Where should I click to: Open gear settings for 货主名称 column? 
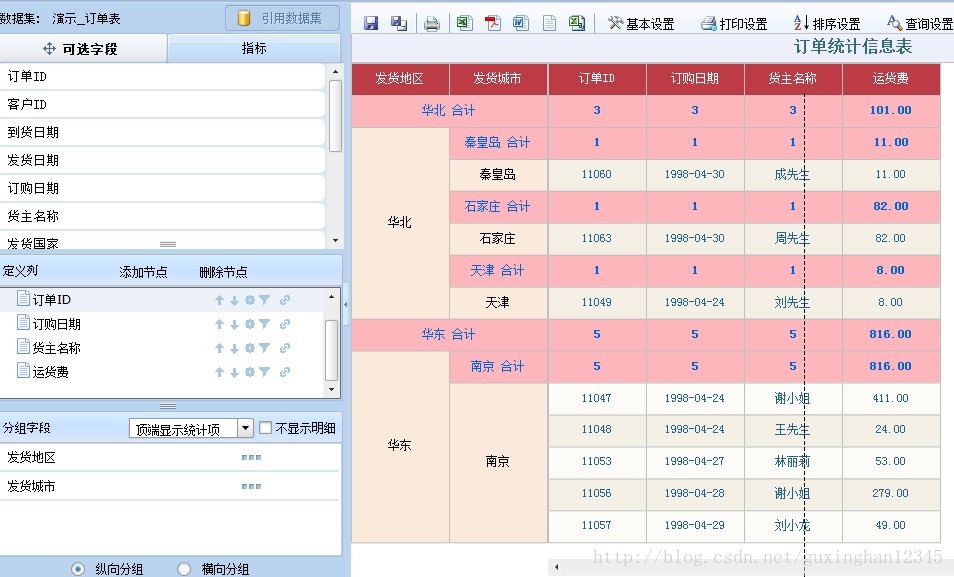coord(249,348)
